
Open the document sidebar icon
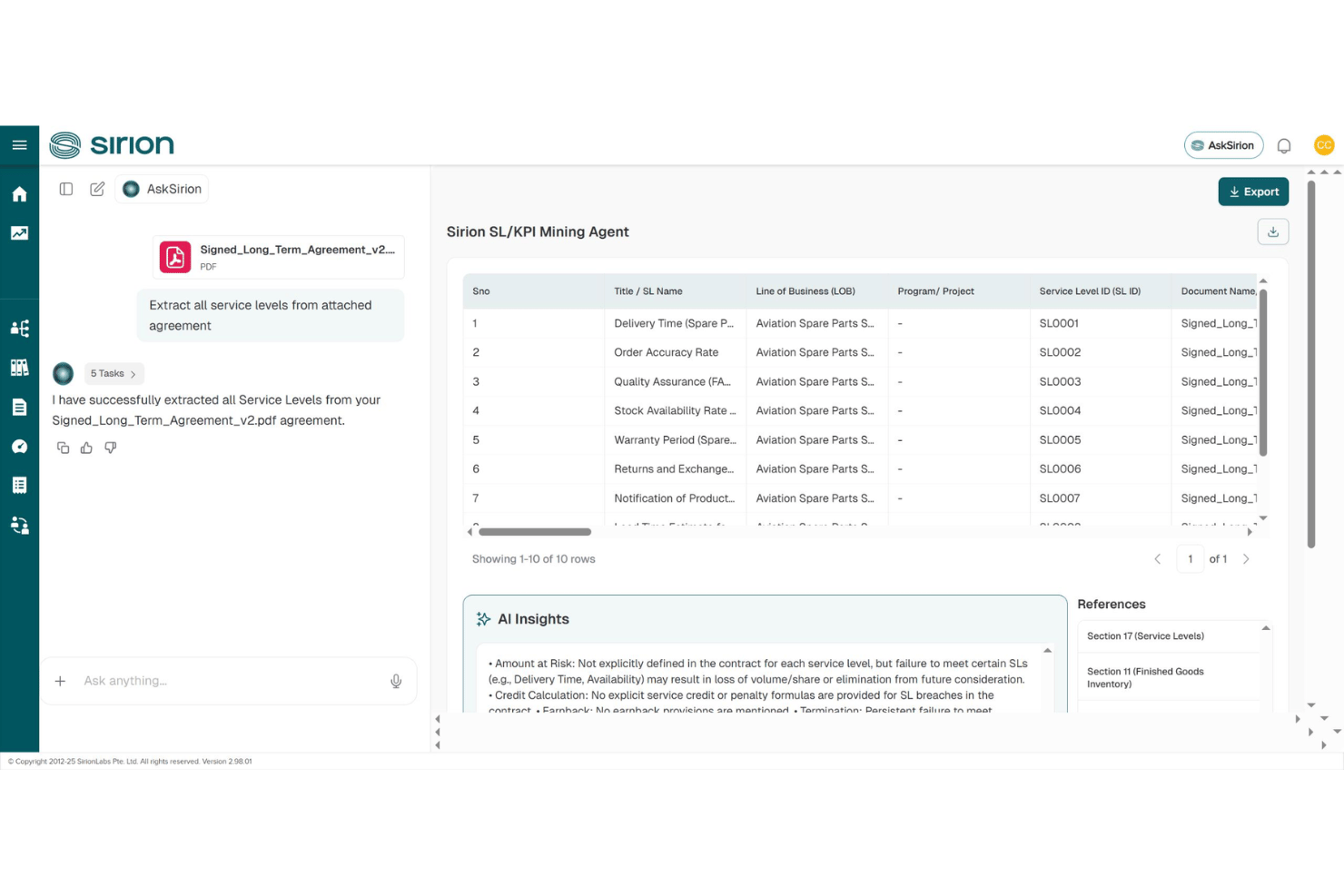(19, 407)
